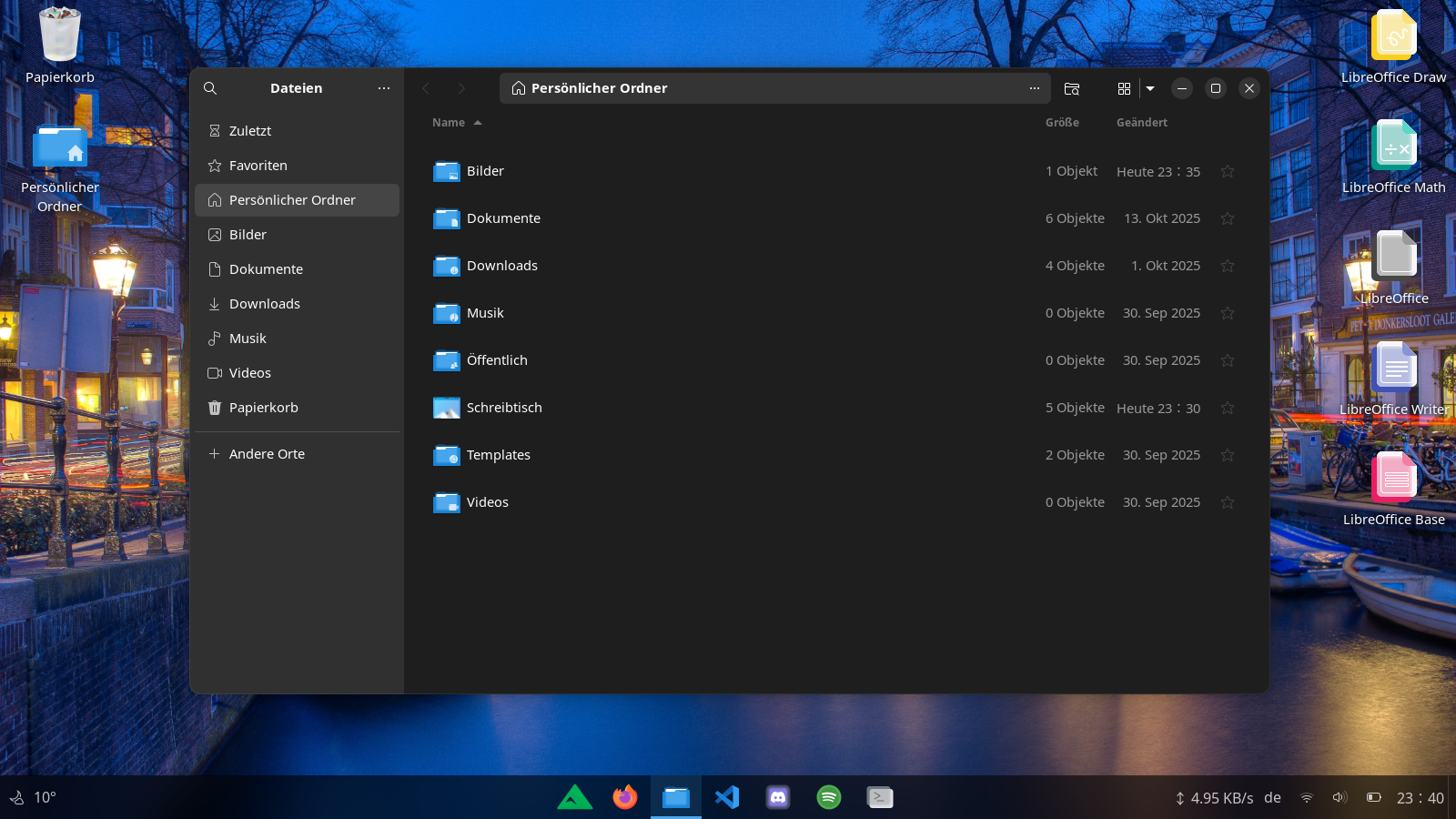
Task: Open the Dateien hamburger menu
Action: click(384, 88)
